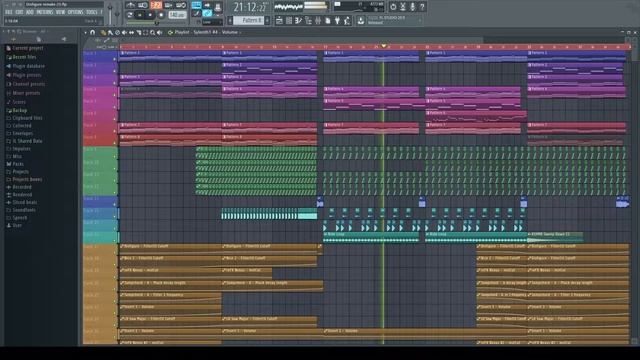Click the Stop button in transport
The height and width of the screenshot is (360, 640).
pyautogui.click(x=150, y=15)
